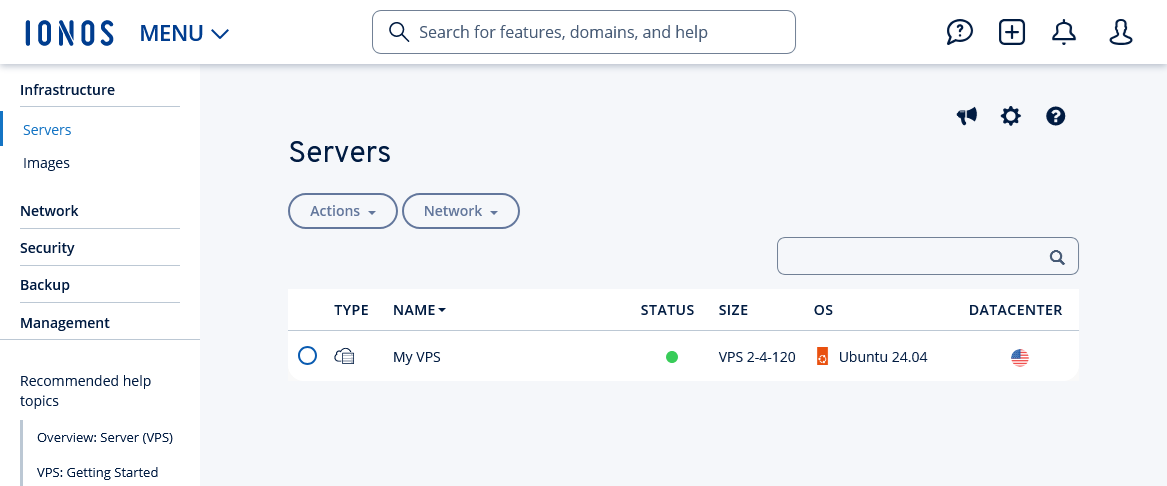1167x486 pixels.
Task: Open the help chat question icon
Action: tap(959, 32)
